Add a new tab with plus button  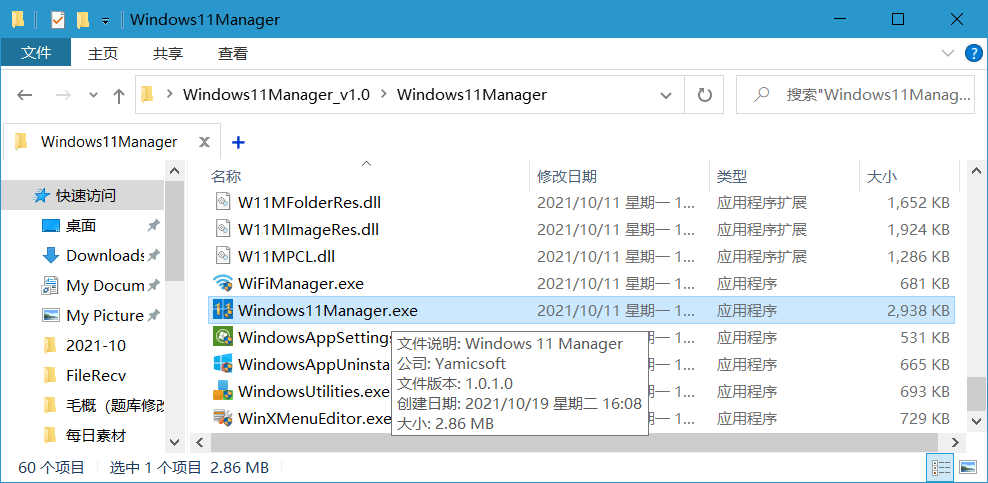point(238,142)
